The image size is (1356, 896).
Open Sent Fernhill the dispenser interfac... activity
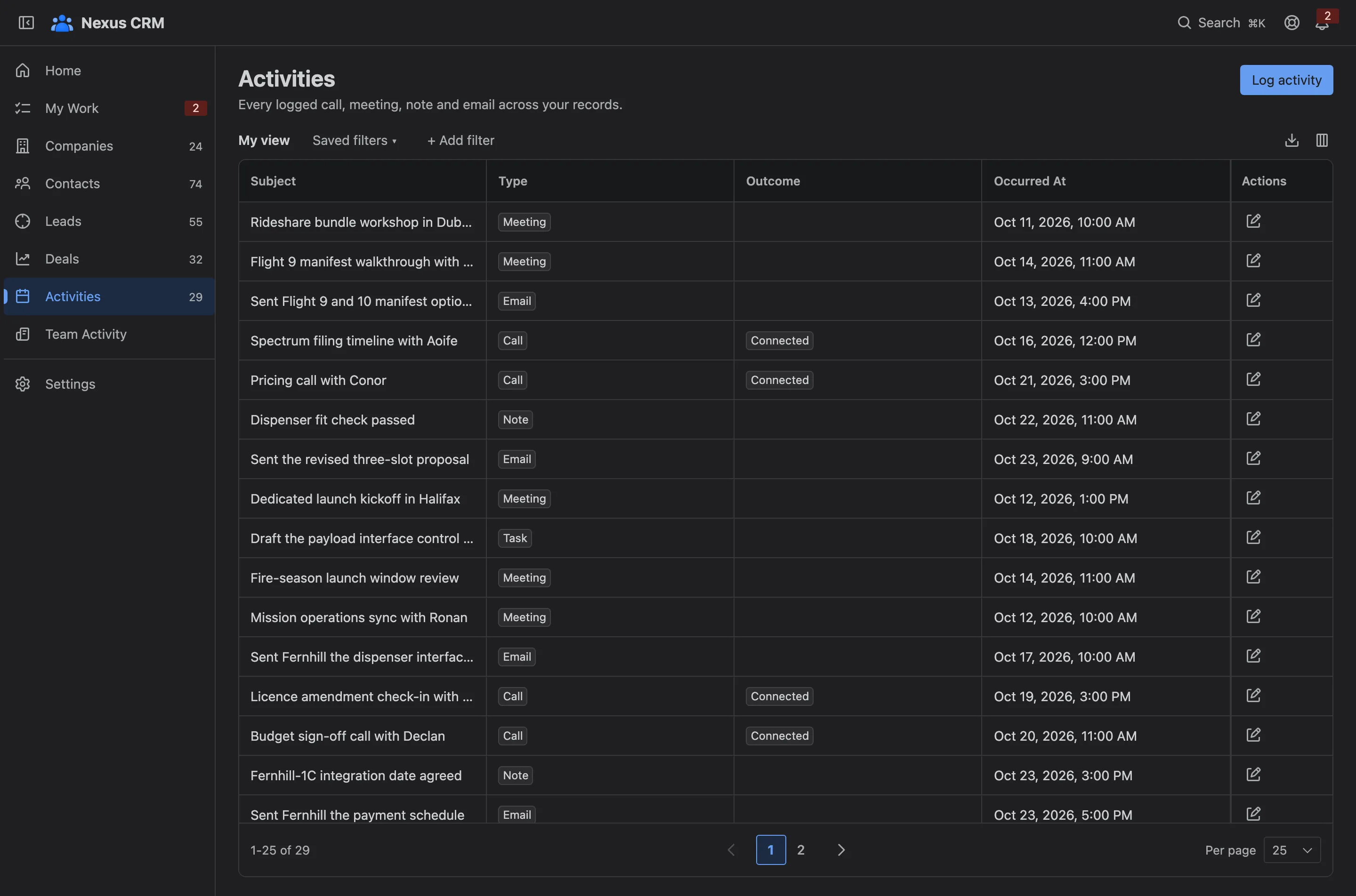[361, 656]
